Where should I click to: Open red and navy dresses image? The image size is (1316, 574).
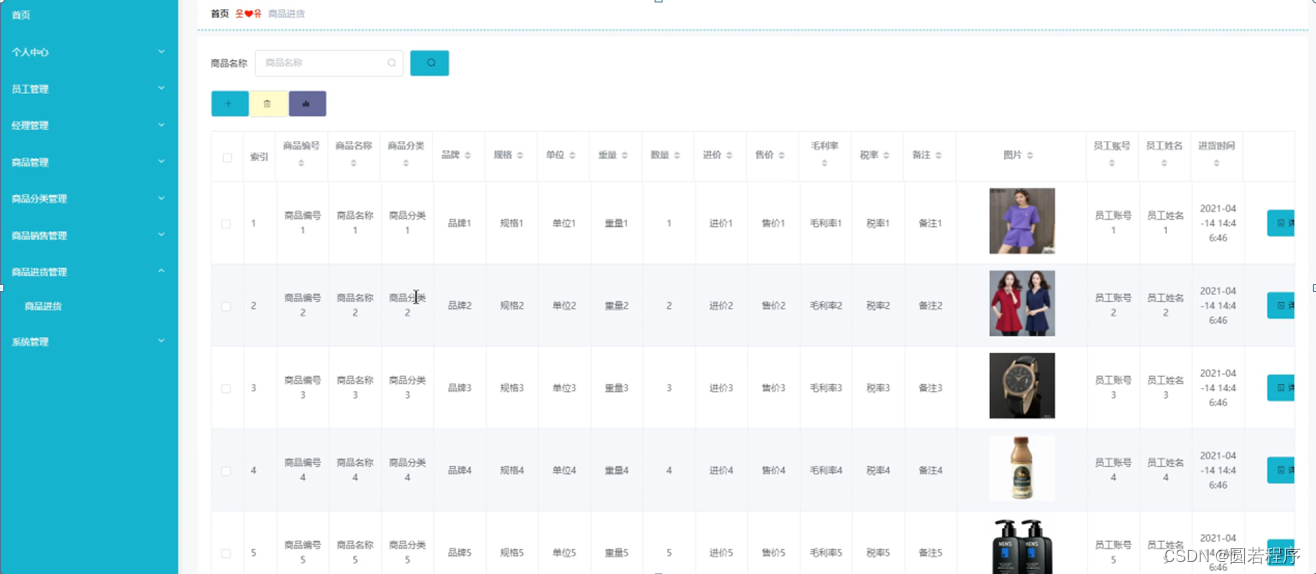1022,303
